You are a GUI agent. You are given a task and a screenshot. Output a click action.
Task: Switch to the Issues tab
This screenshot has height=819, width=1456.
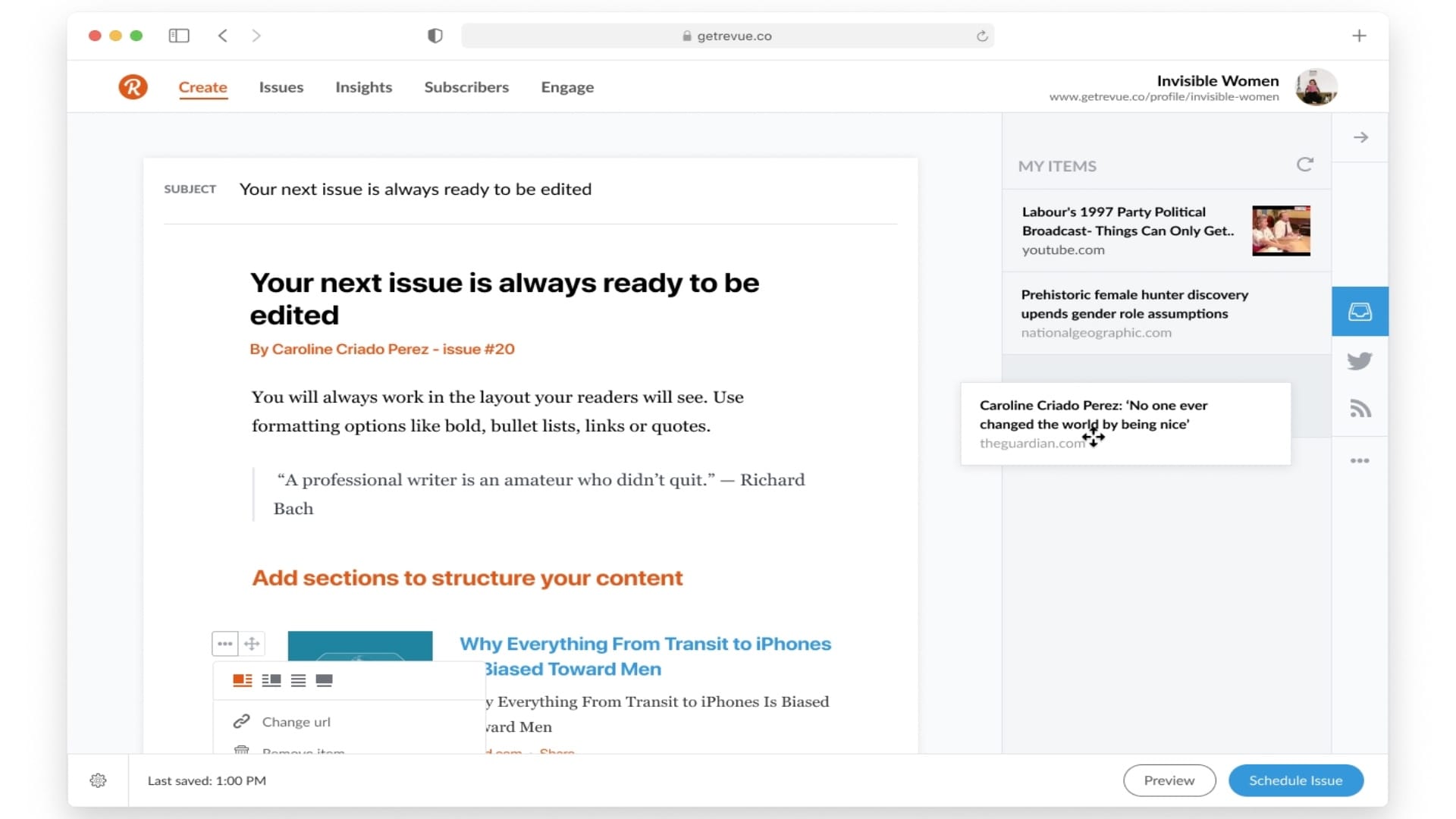point(281,87)
